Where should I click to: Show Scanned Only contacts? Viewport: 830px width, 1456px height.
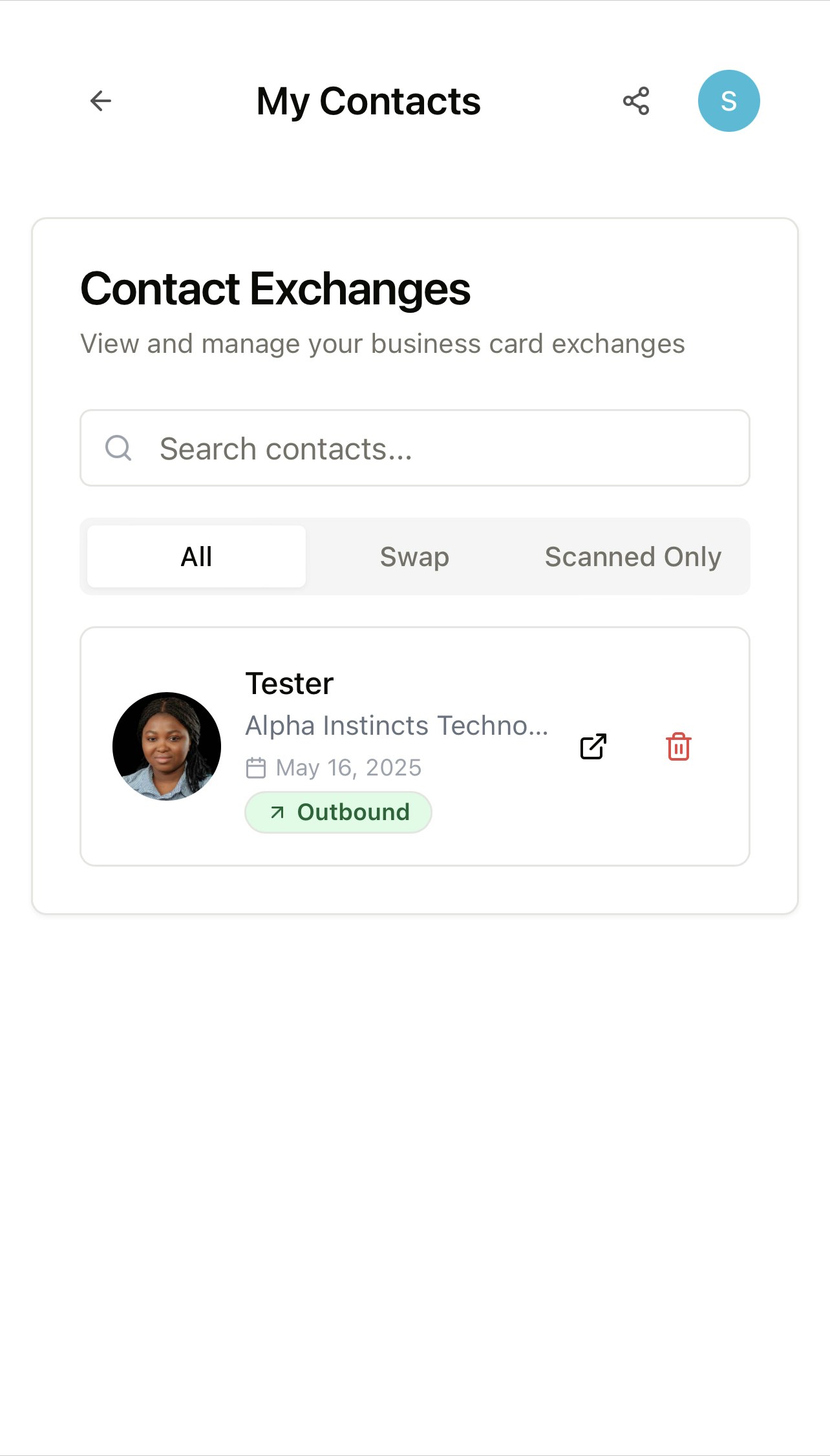633,556
